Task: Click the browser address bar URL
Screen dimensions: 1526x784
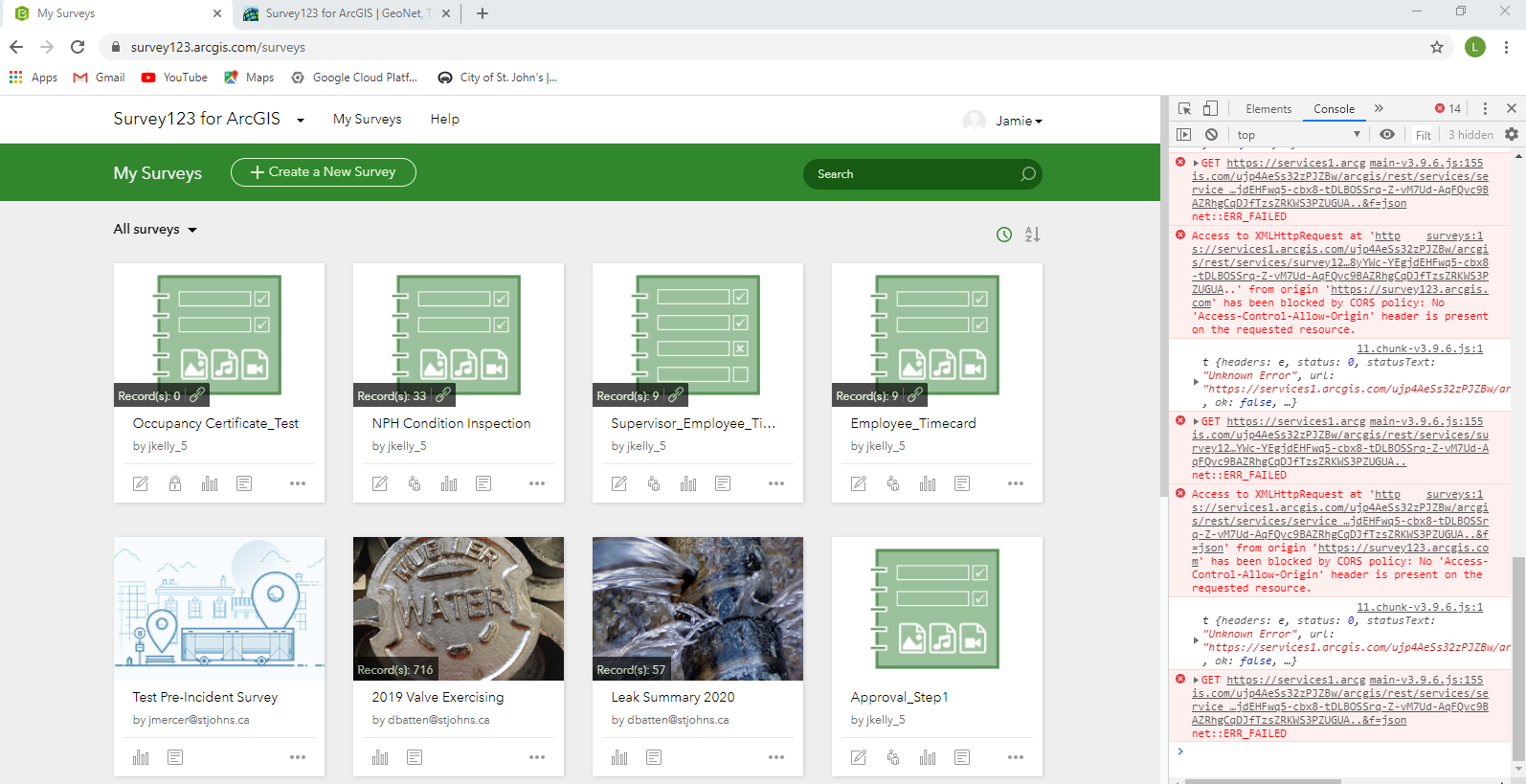Action: pyautogui.click(x=218, y=47)
